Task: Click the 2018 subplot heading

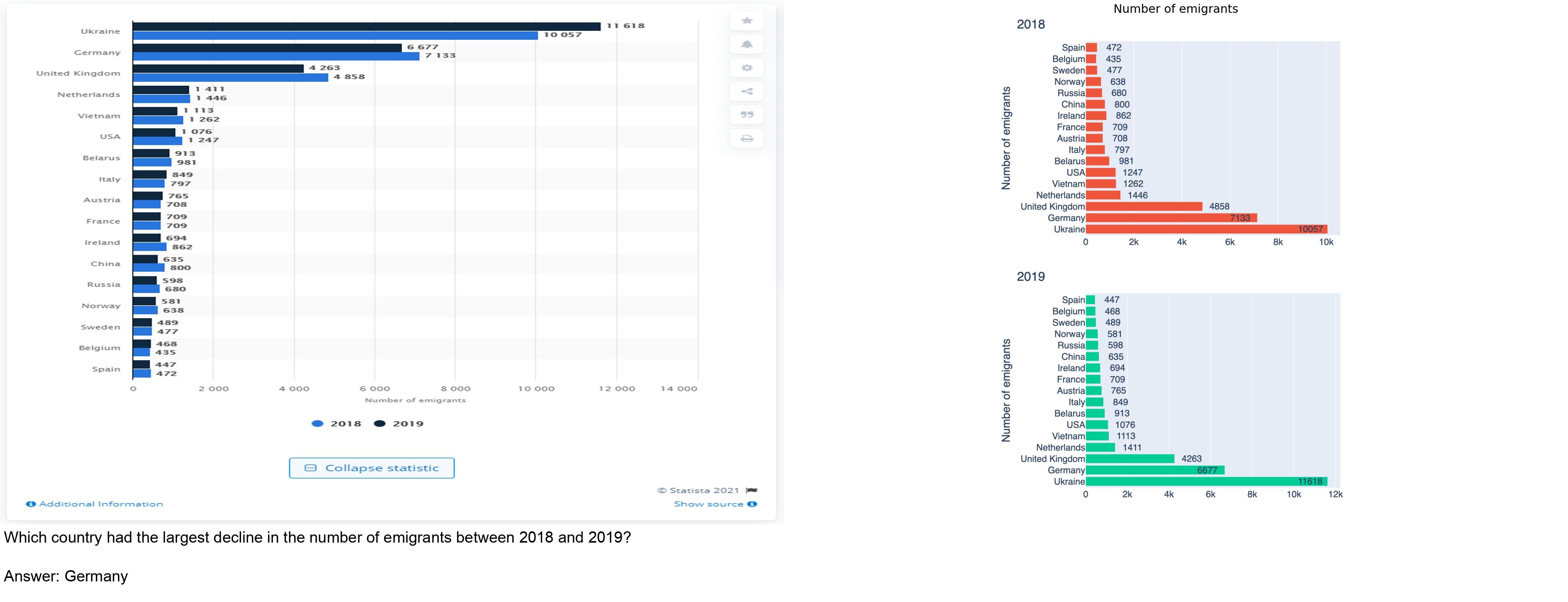Action: pyautogui.click(x=1030, y=24)
